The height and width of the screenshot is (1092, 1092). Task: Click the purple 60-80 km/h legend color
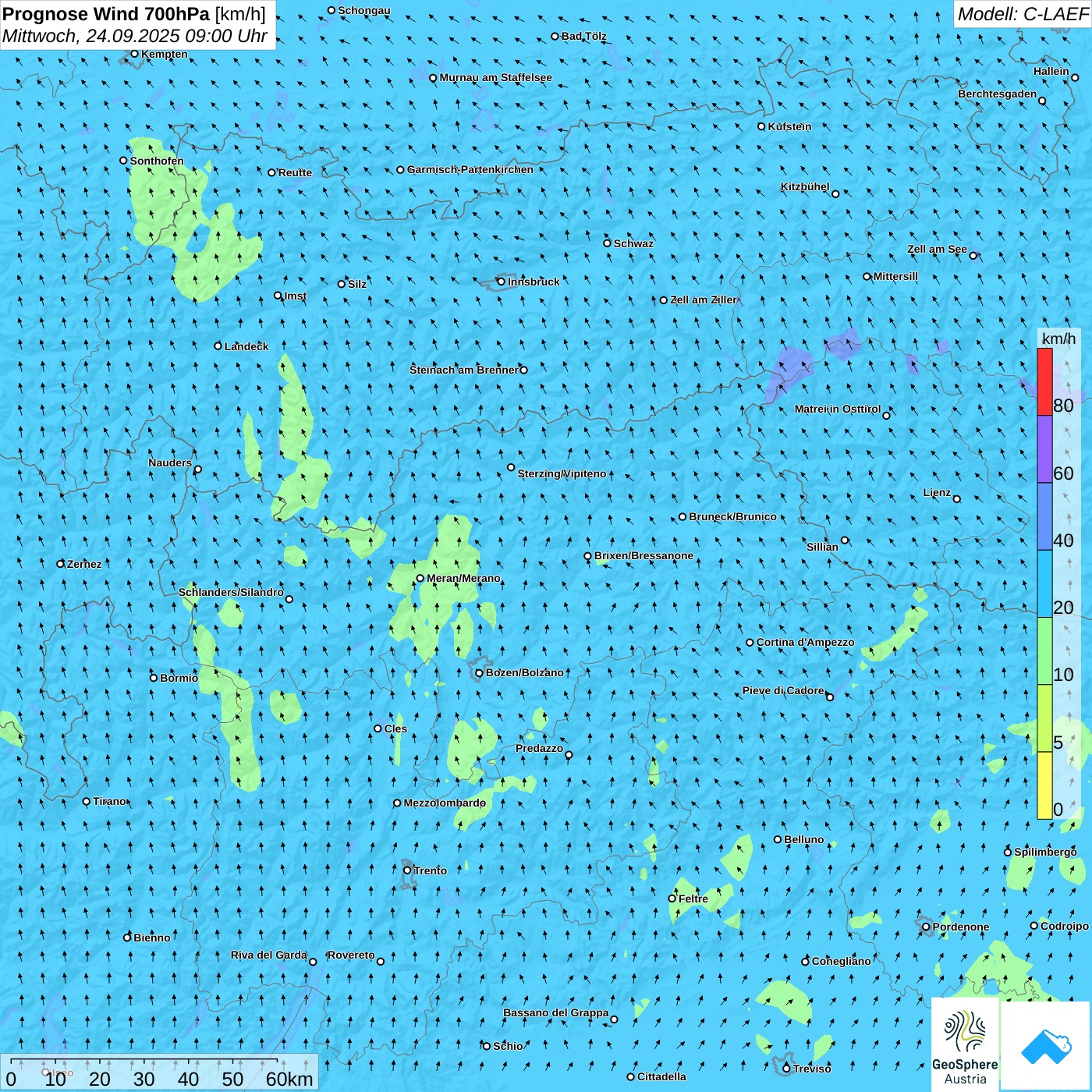point(1044,449)
